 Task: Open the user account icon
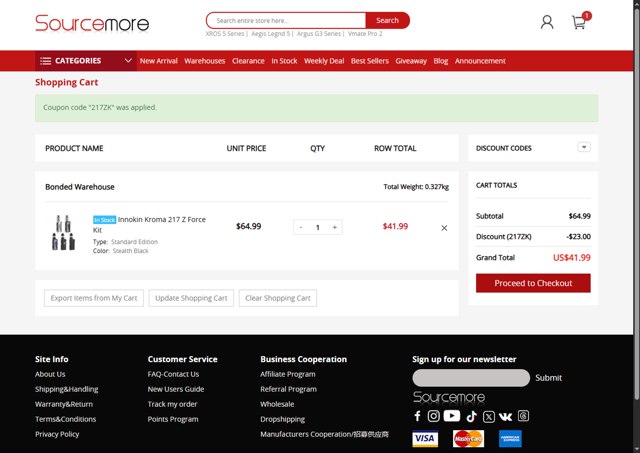pos(547,22)
